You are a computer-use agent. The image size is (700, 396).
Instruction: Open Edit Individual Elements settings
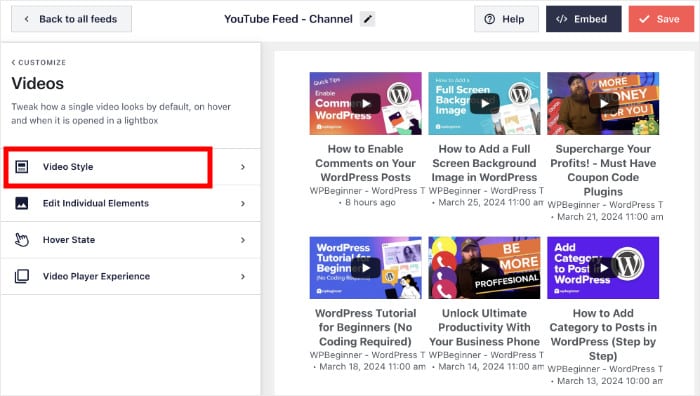point(131,204)
